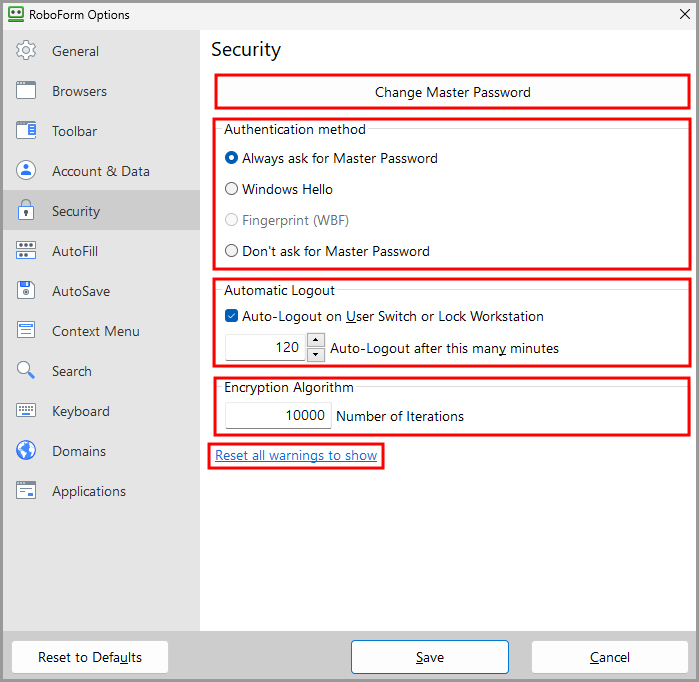The width and height of the screenshot is (699, 682).
Task: Open the Applications section
Action: (x=102, y=490)
